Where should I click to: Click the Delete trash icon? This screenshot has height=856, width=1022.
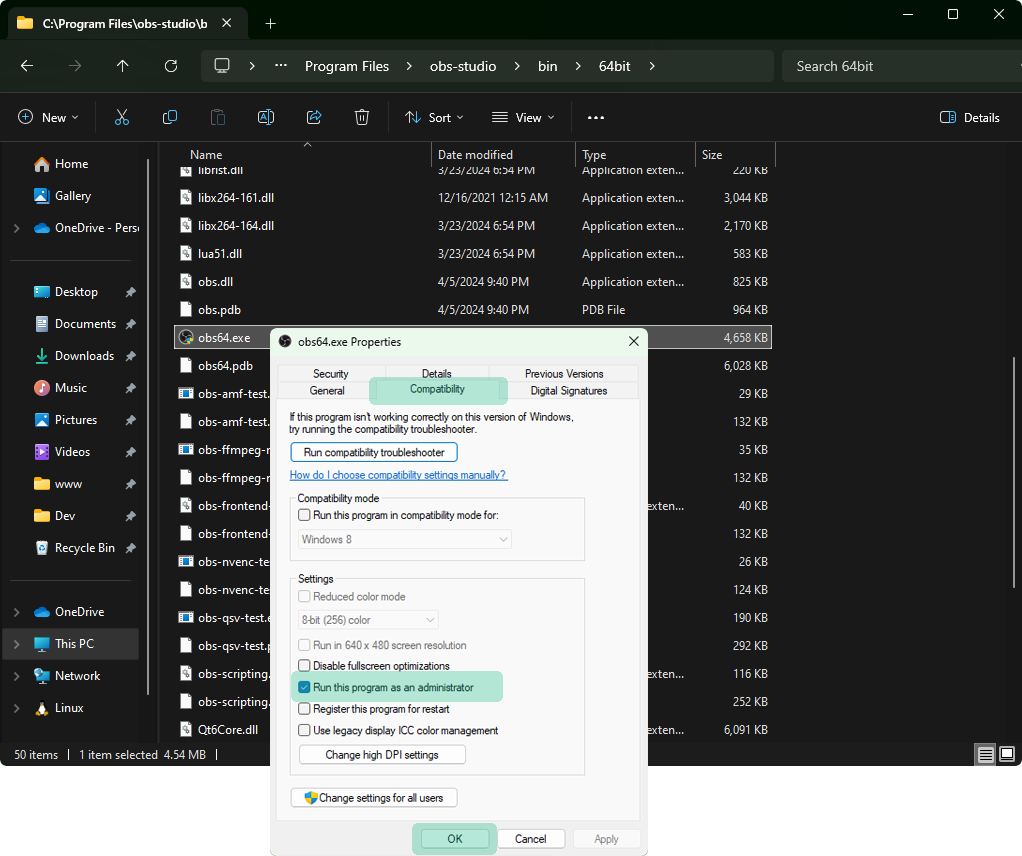pos(362,117)
